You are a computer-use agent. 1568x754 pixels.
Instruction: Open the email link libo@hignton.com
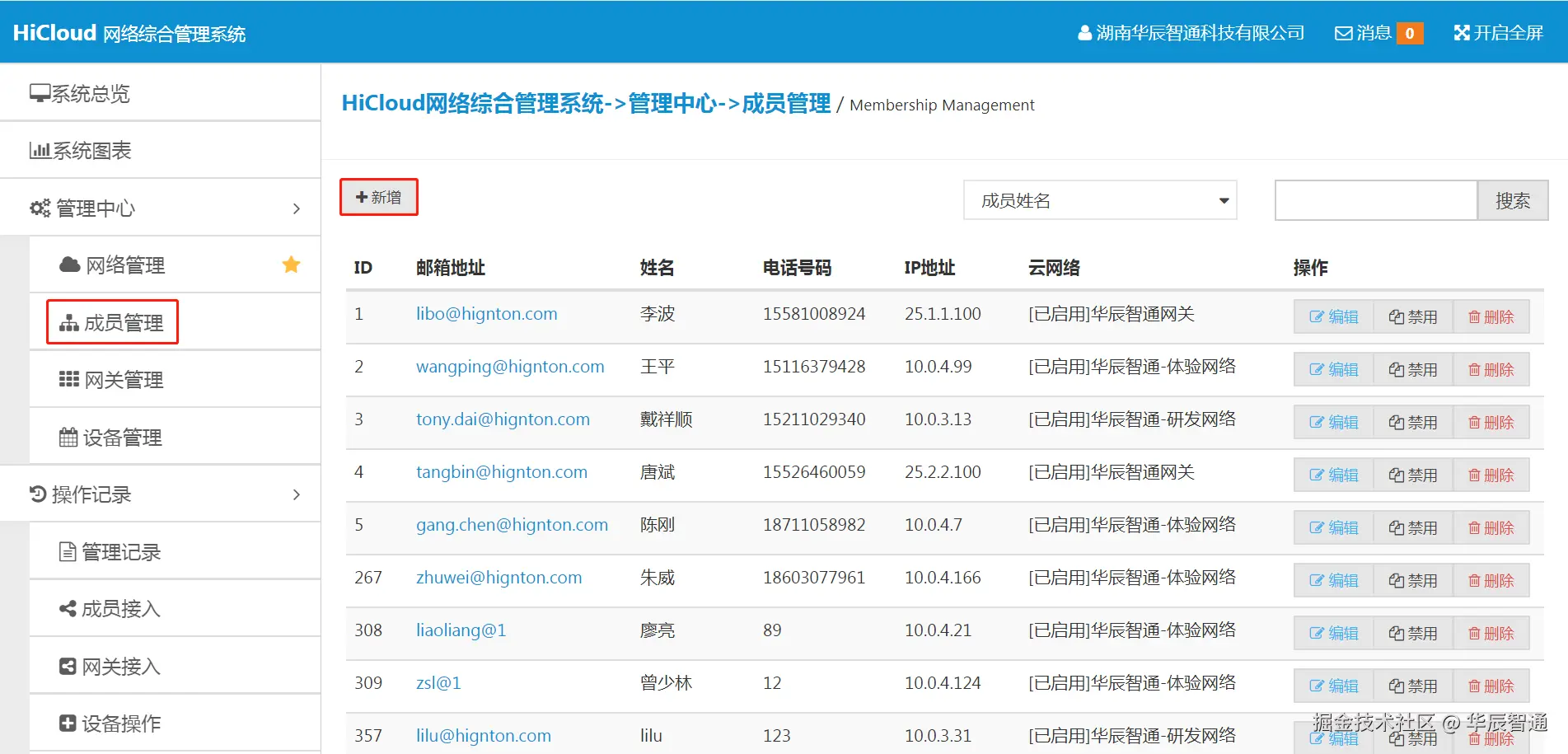(x=486, y=314)
